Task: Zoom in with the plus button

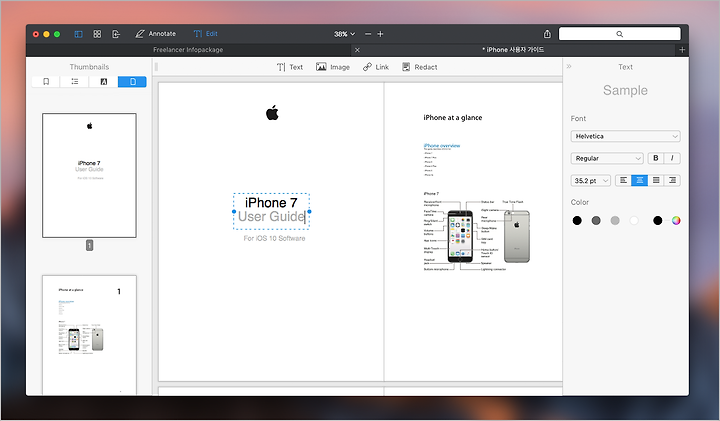Action: (x=380, y=34)
